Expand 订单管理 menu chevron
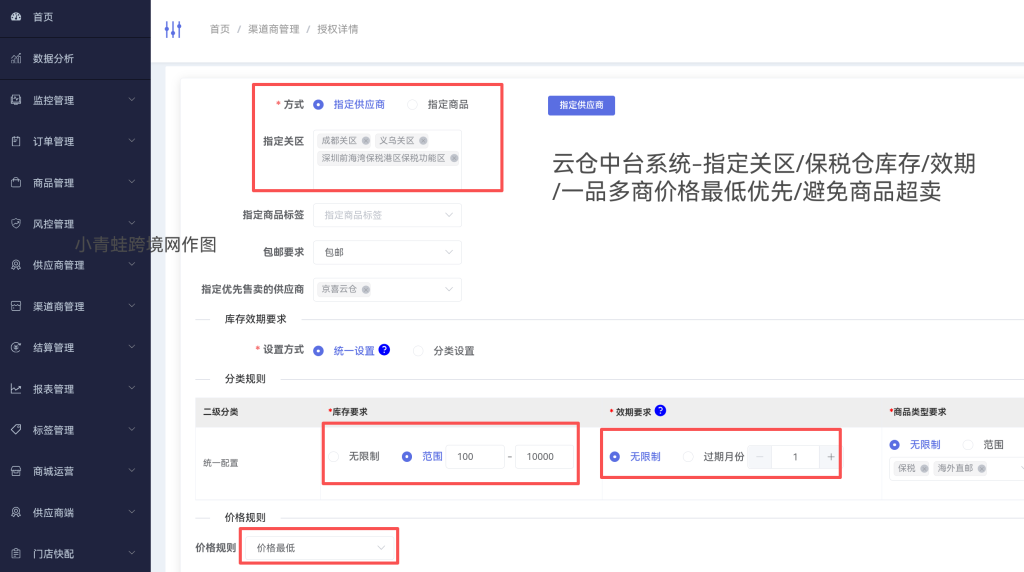The width and height of the screenshot is (1024, 572). 132,140
